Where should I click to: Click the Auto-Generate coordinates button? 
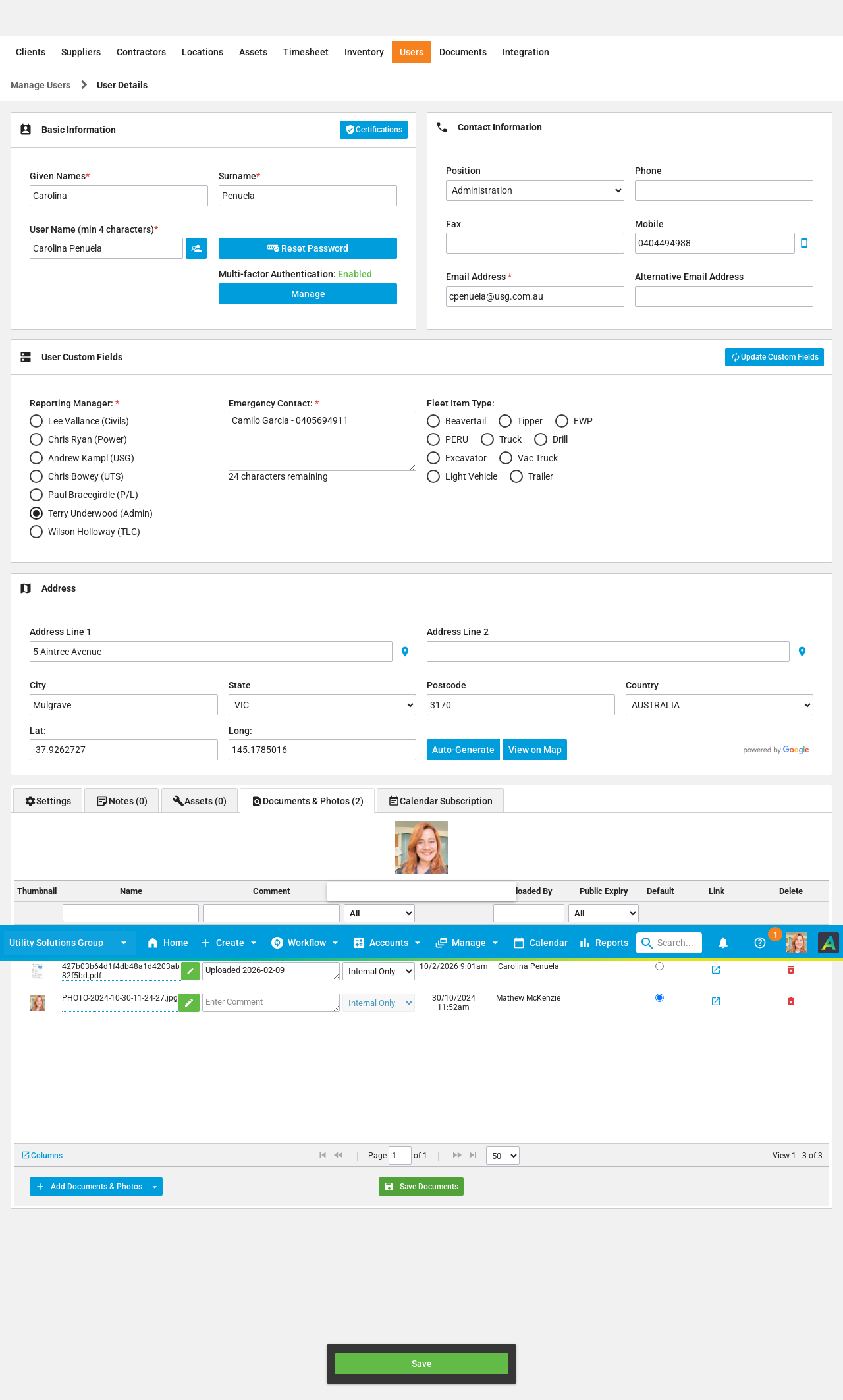pyautogui.click(x=463, y=750)
